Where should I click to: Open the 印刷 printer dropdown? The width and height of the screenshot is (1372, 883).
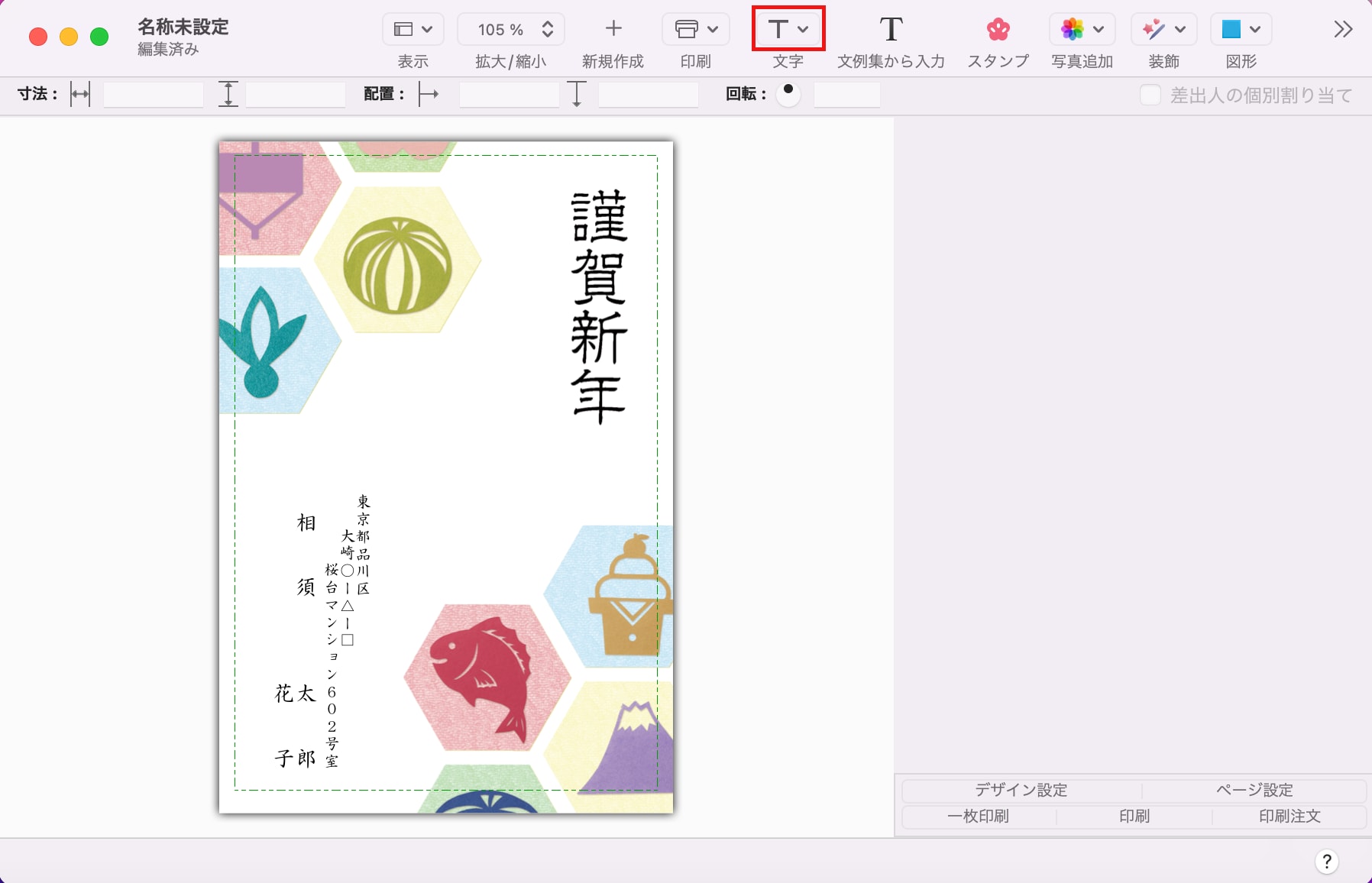[695, 30]
